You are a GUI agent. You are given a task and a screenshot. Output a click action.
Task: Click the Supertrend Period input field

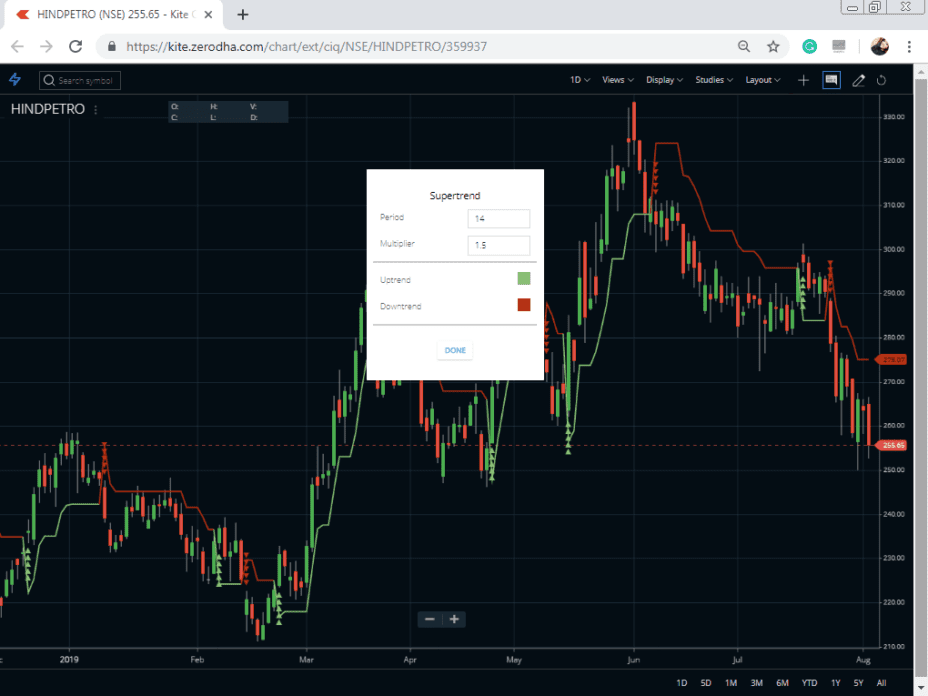(x=498, y=219)
